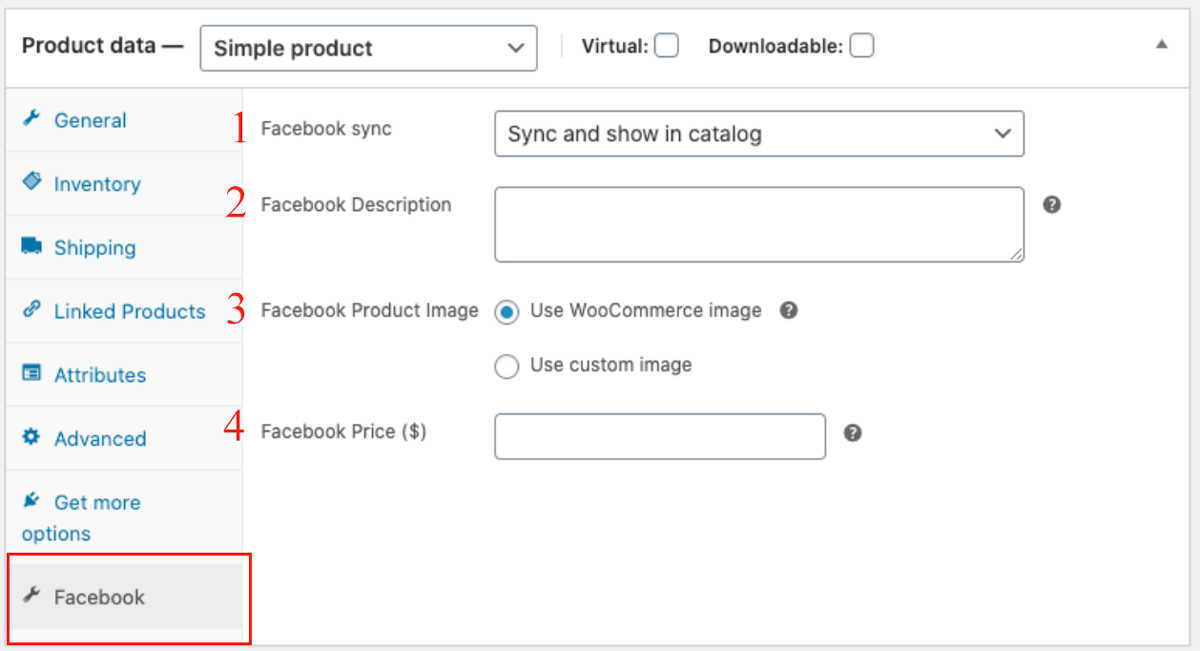
Task: Focus the Facebook Description text area
Action: click(x=759, y=224)
